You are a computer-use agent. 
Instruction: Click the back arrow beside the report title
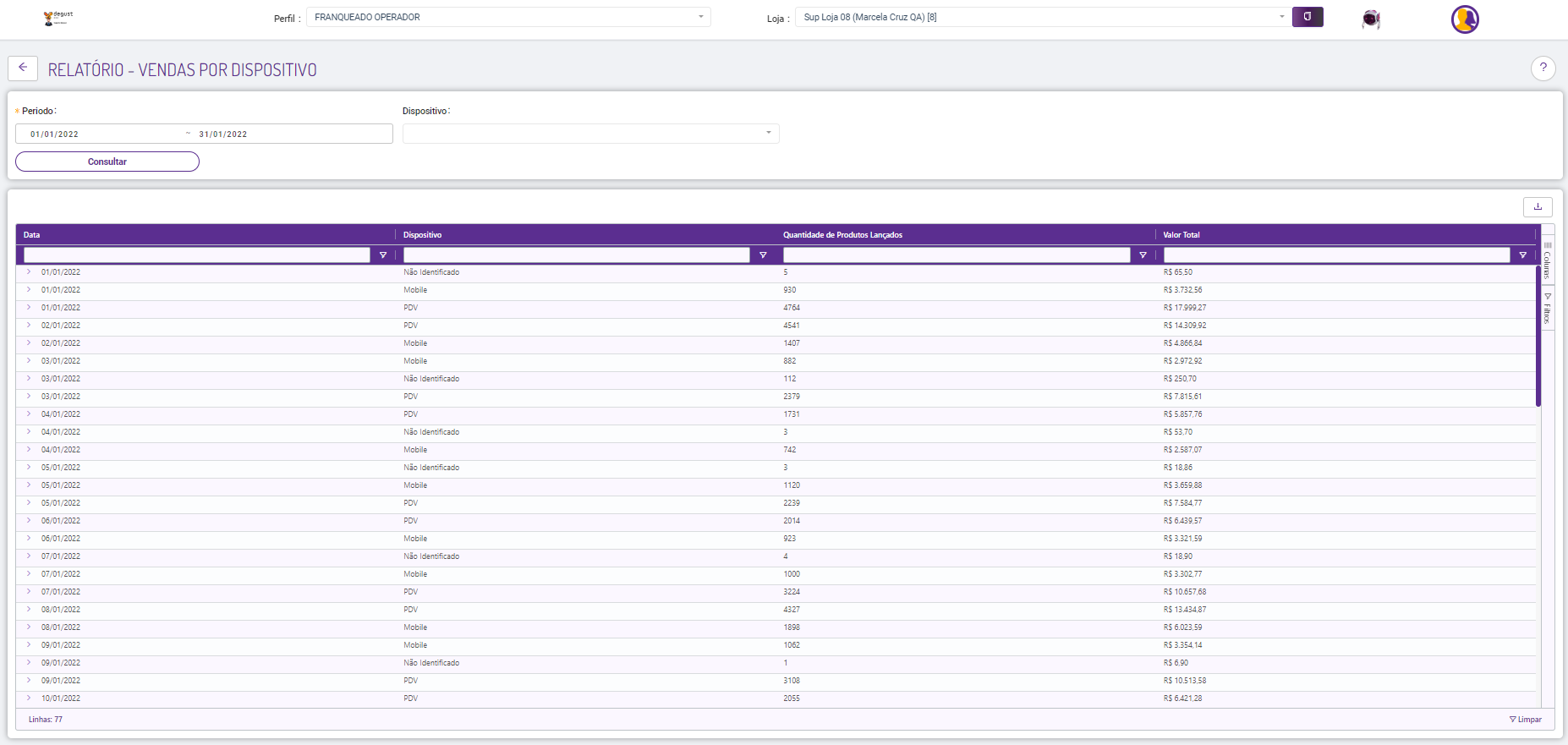pyautogui.click(x=23, y=68)
